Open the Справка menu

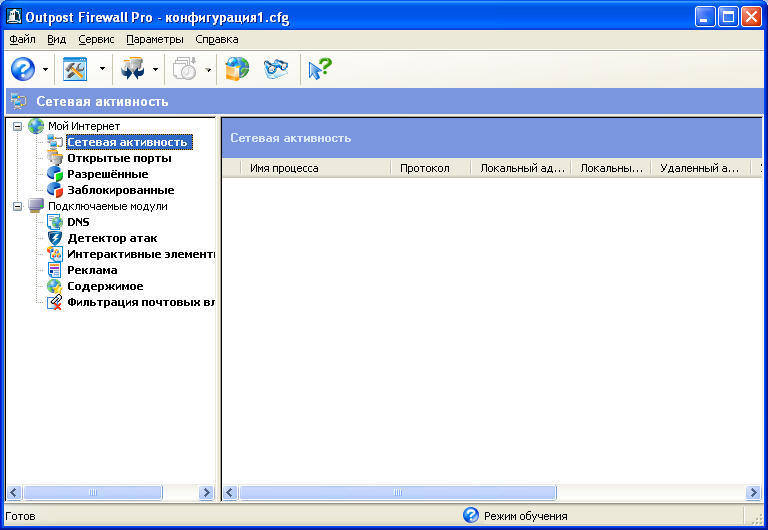click(217, 39)
